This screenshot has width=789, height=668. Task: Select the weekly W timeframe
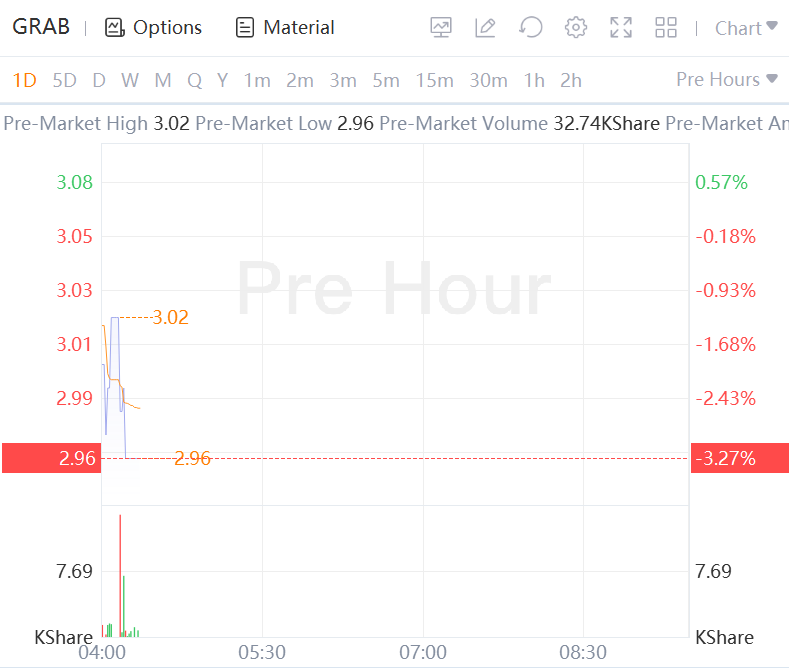coord(130,80)
